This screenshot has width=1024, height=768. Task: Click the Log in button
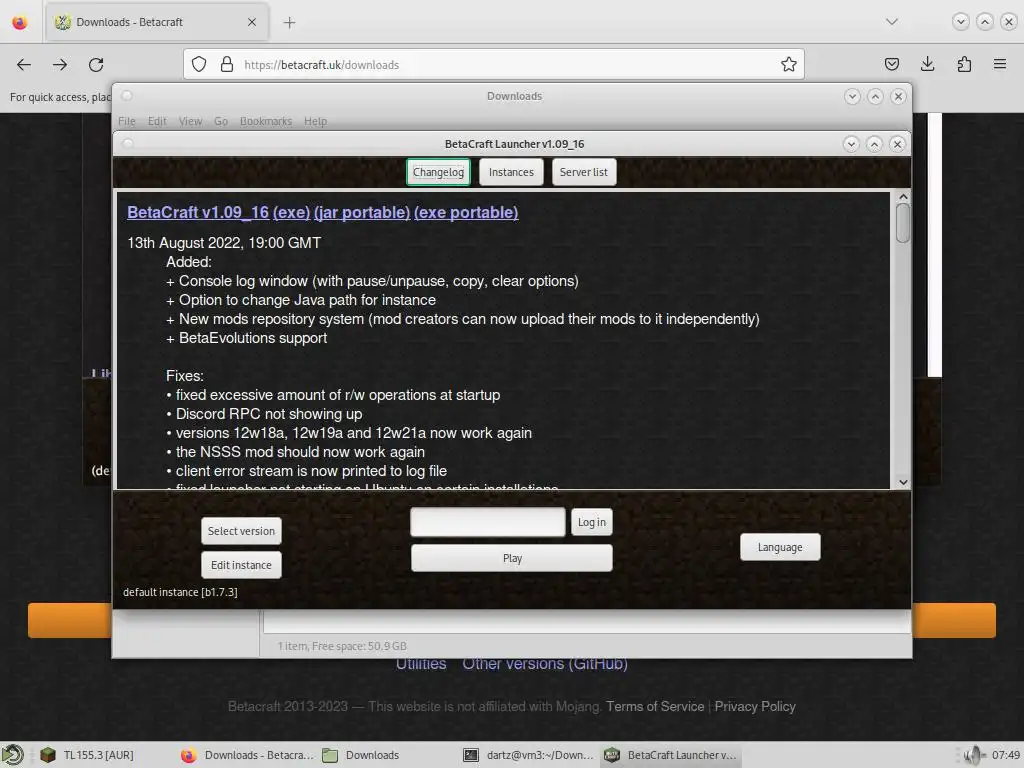(592, 522)
